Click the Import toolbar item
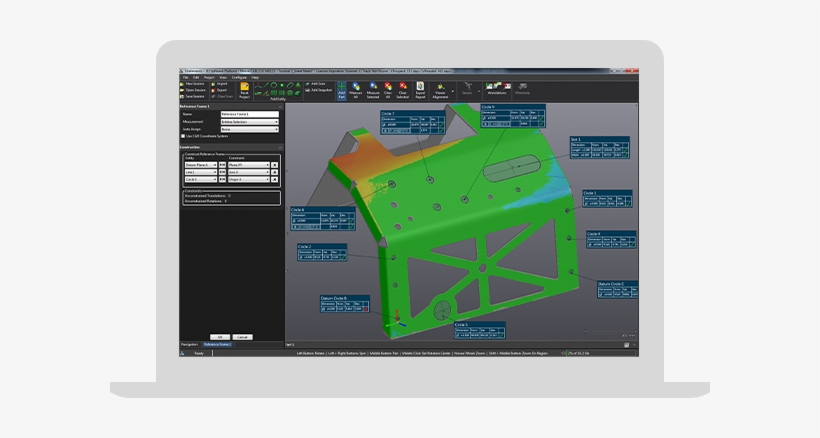 tap(220, 84)
